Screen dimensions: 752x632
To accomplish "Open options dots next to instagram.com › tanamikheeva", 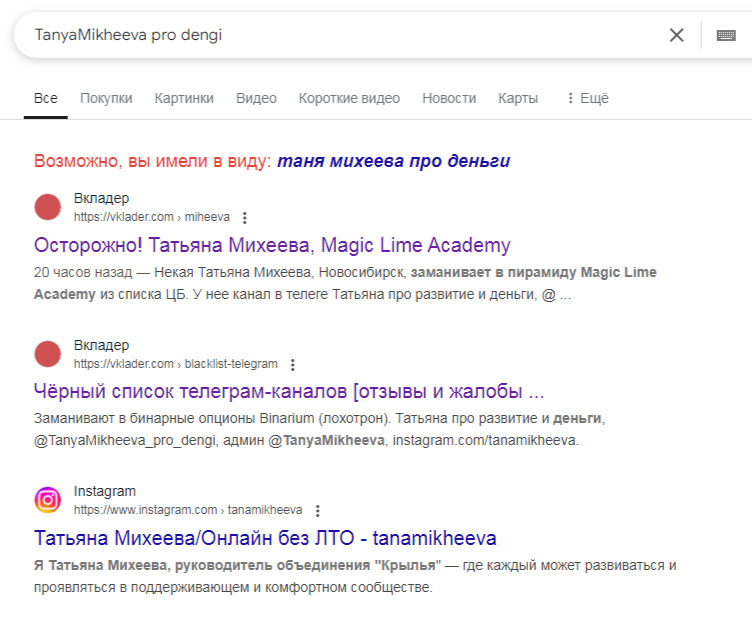I will pyautogui.click(x=317, y=511).
